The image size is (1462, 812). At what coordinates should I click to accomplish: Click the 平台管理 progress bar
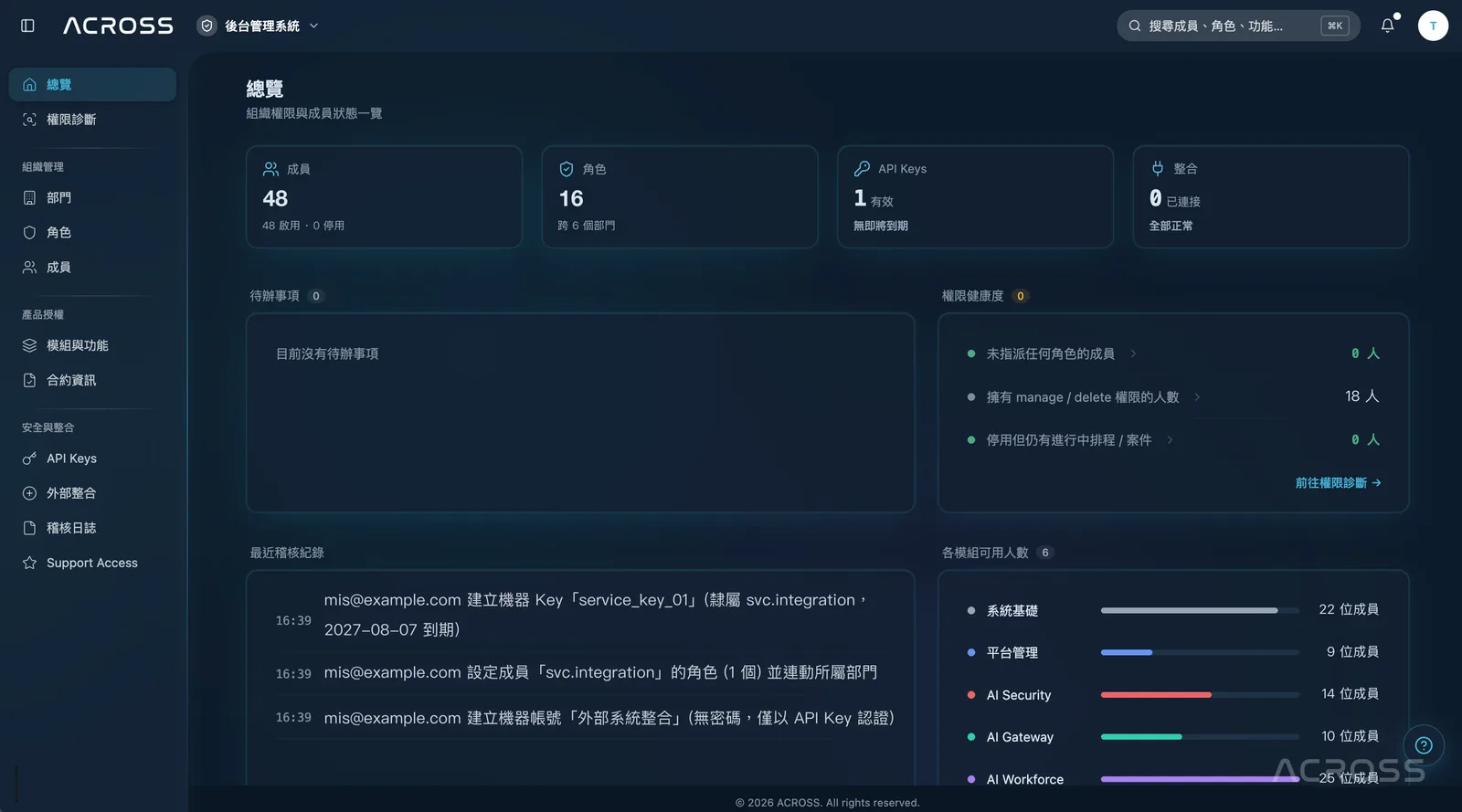pos(1200,652)
